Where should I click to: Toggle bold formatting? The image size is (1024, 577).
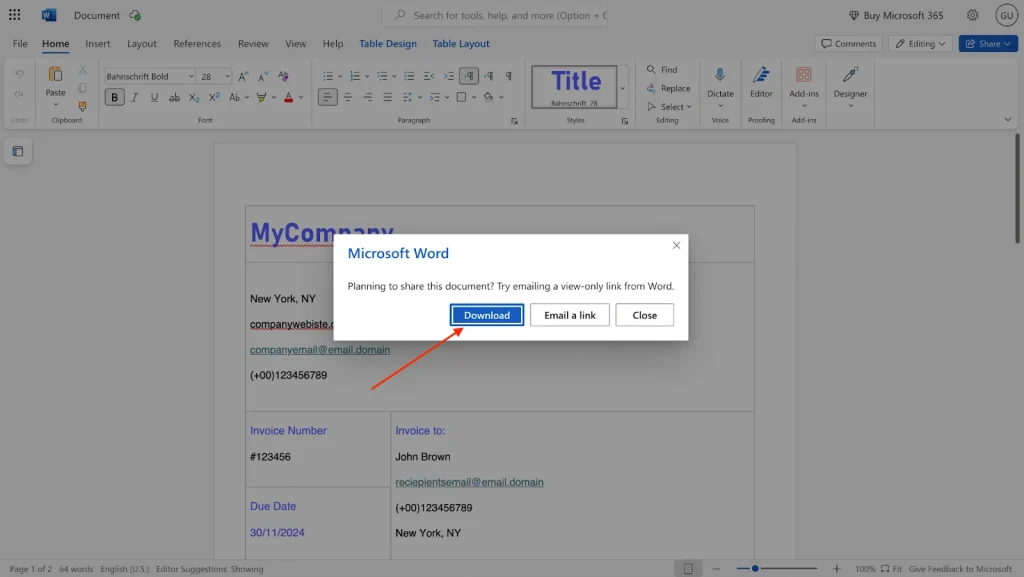point(114,97)
